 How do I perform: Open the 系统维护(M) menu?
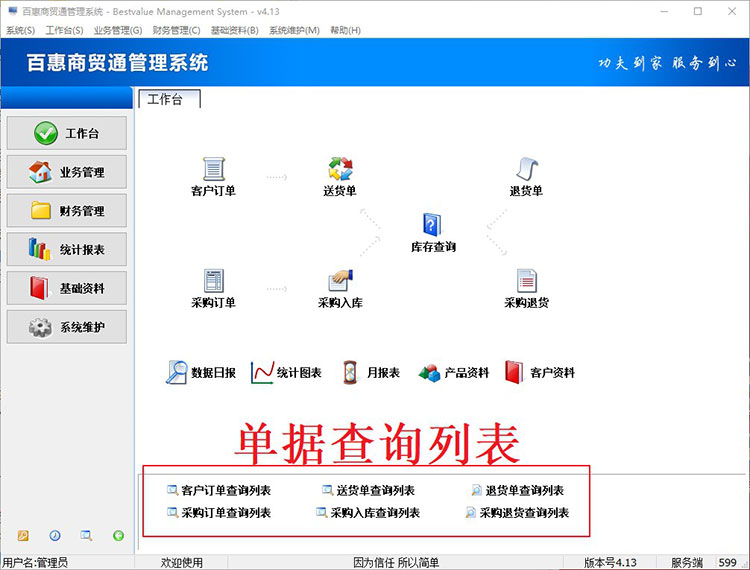[x=294, y=31]
